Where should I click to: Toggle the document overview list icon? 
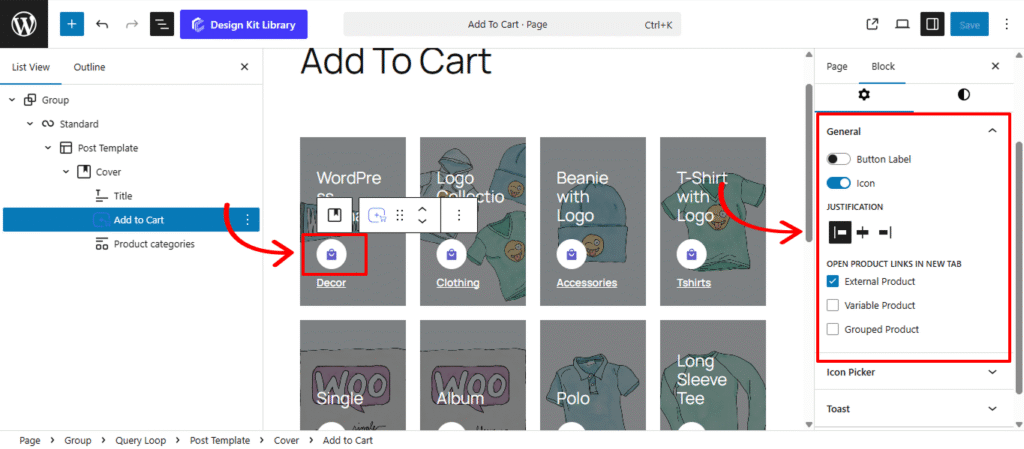click(162, 24)
